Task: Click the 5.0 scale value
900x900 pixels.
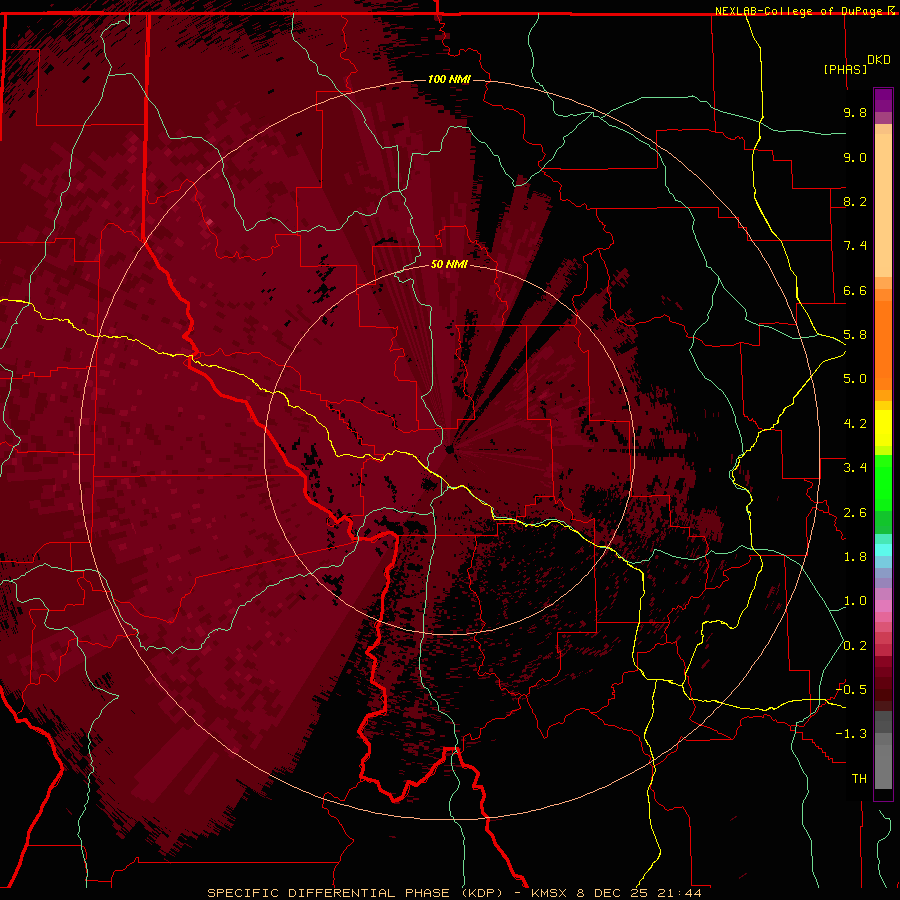Action: [855, 379]
